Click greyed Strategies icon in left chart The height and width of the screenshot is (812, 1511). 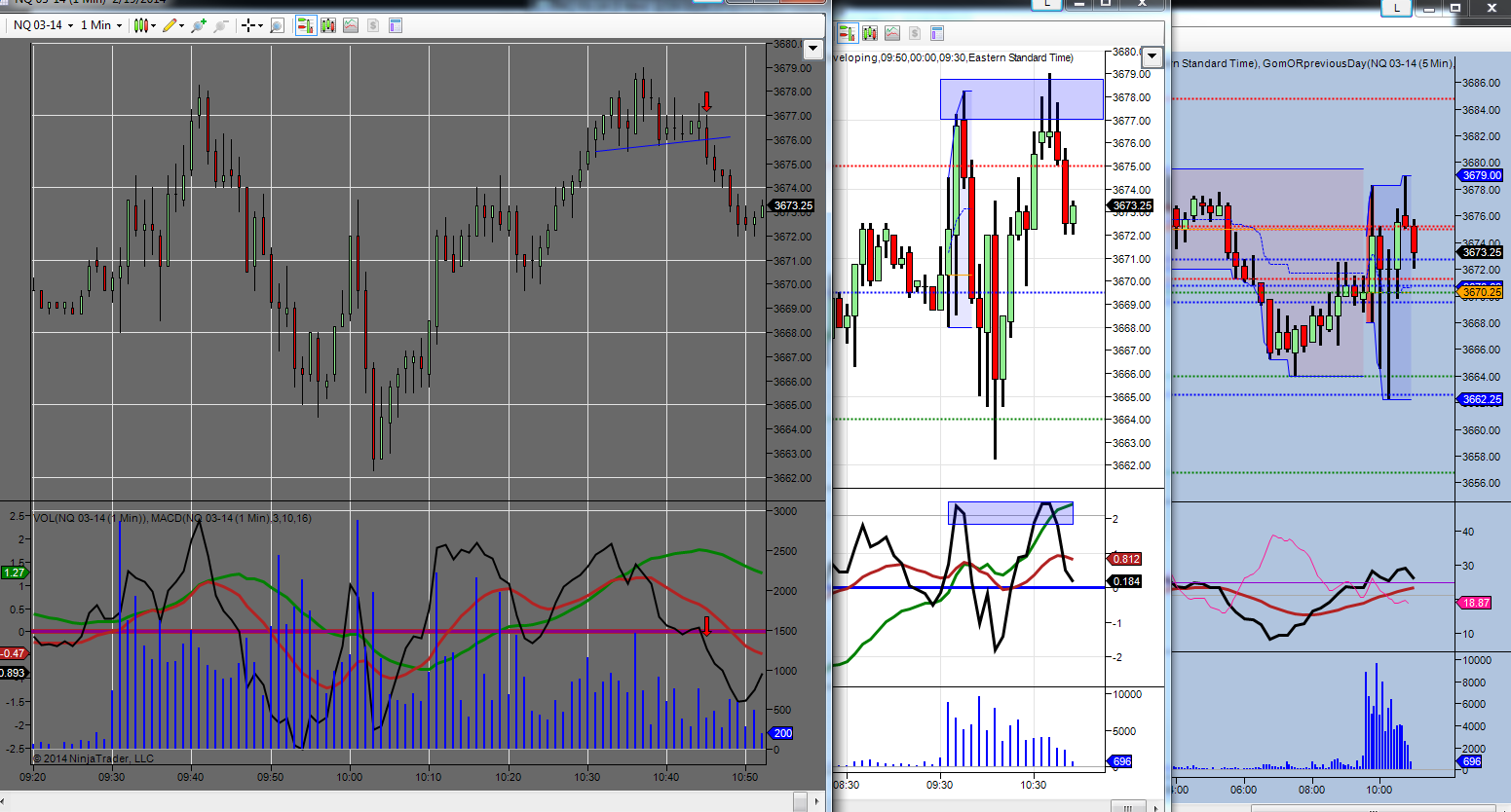(373, 25)
